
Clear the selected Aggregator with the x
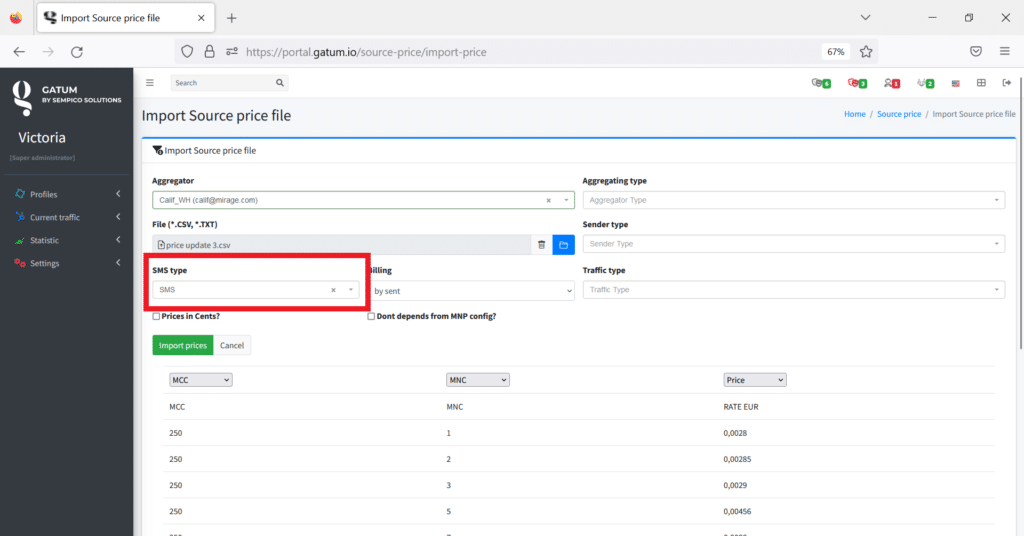548,200
